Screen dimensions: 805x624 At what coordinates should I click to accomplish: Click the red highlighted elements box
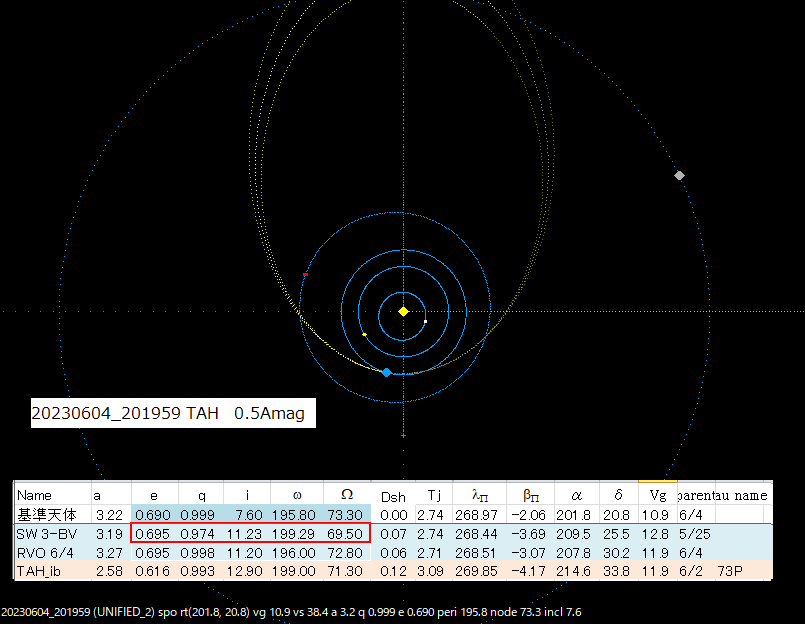251,533
